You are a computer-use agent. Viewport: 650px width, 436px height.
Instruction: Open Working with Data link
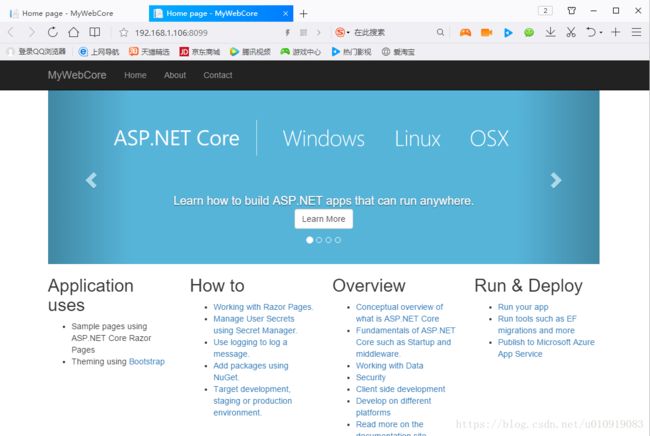tap(389, 366)
